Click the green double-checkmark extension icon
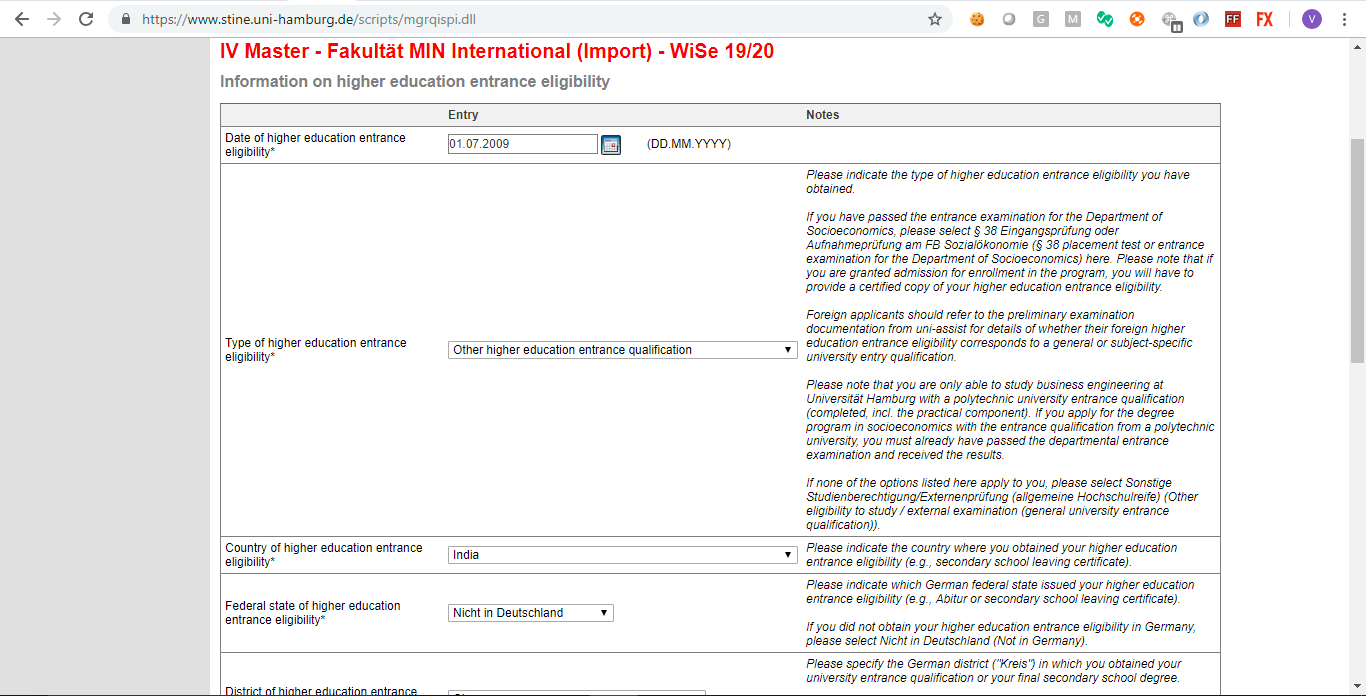Image resolution: width=1366 pixels, height=696 pixels. [1105, 19]
